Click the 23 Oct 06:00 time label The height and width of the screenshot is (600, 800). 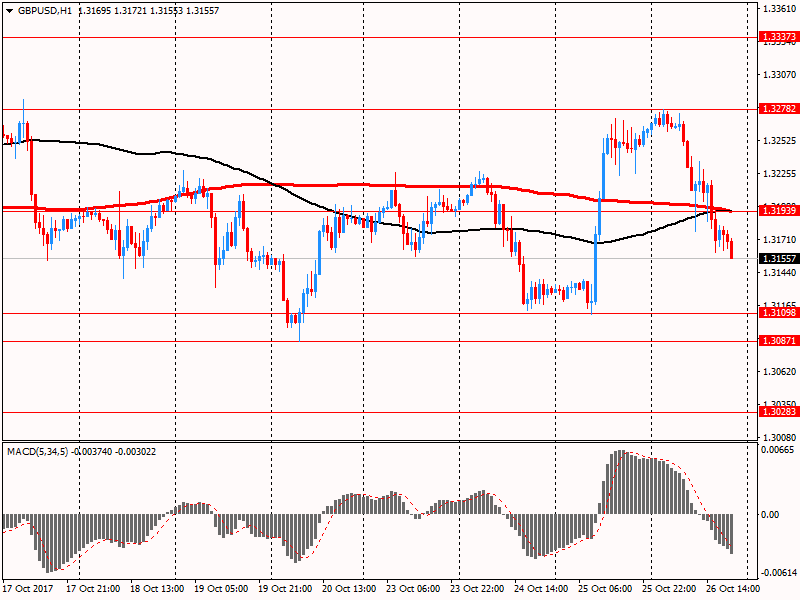(413, 589)
